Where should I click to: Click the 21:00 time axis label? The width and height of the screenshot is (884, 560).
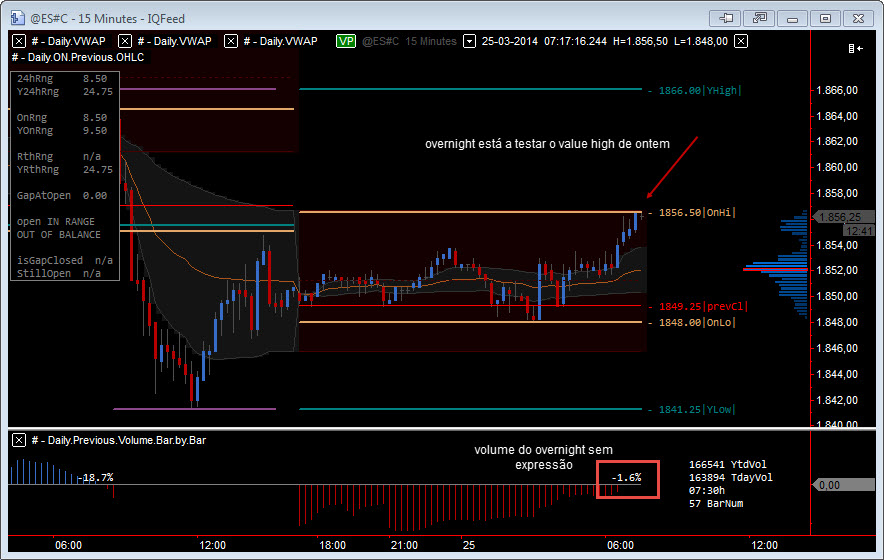pos(404,545)
